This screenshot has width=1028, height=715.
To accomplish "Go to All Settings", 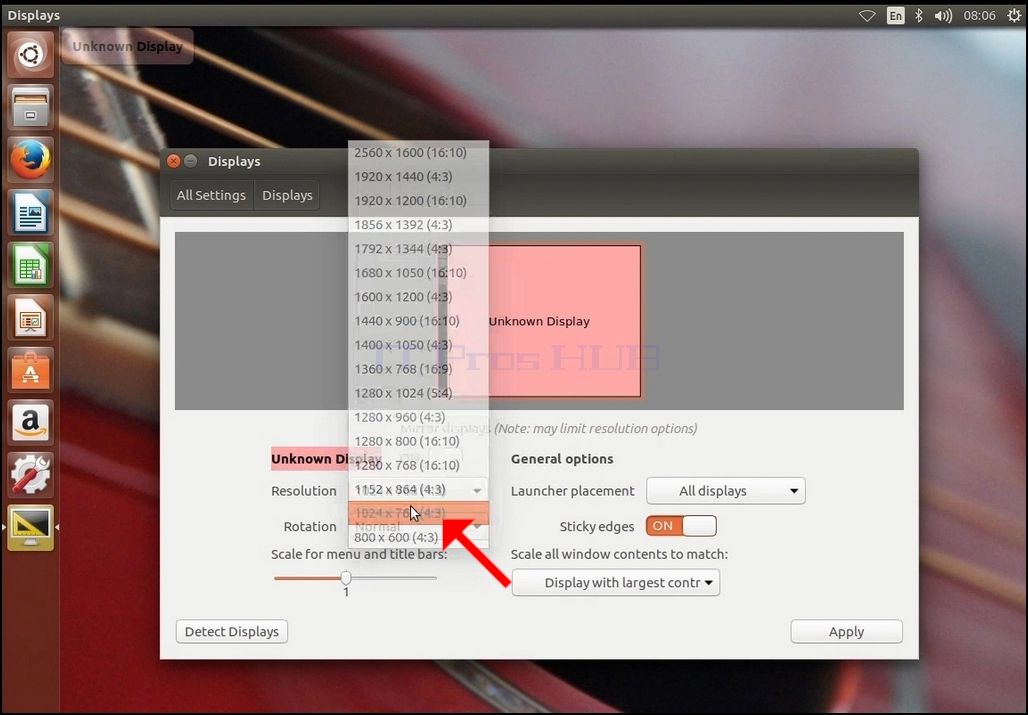I will pos(211,195).
